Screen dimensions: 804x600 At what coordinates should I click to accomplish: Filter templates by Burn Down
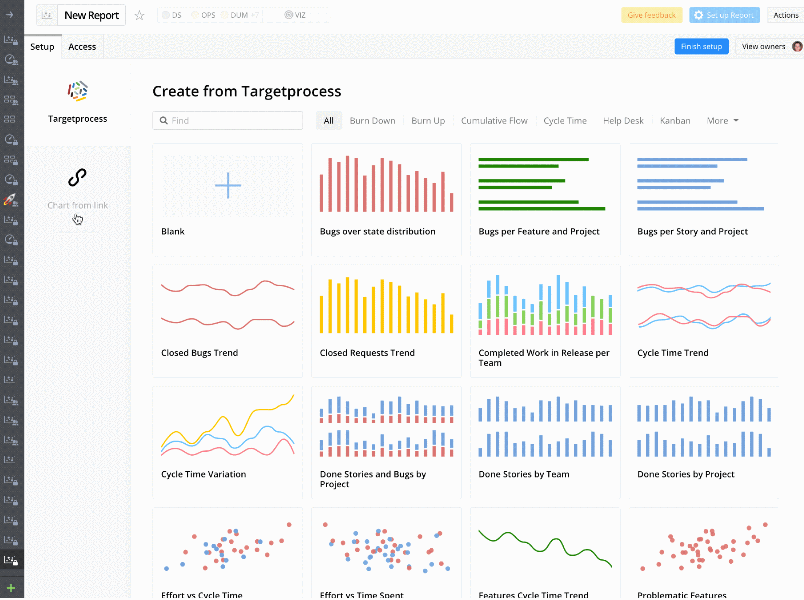372,121
